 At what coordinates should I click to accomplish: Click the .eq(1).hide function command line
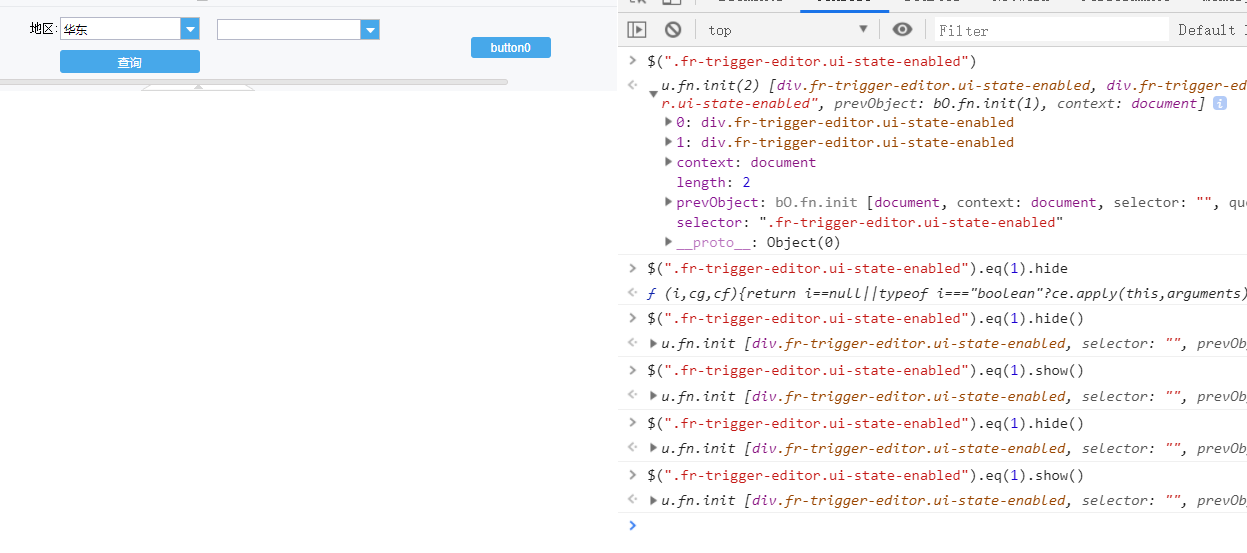[x=858, y=268]
